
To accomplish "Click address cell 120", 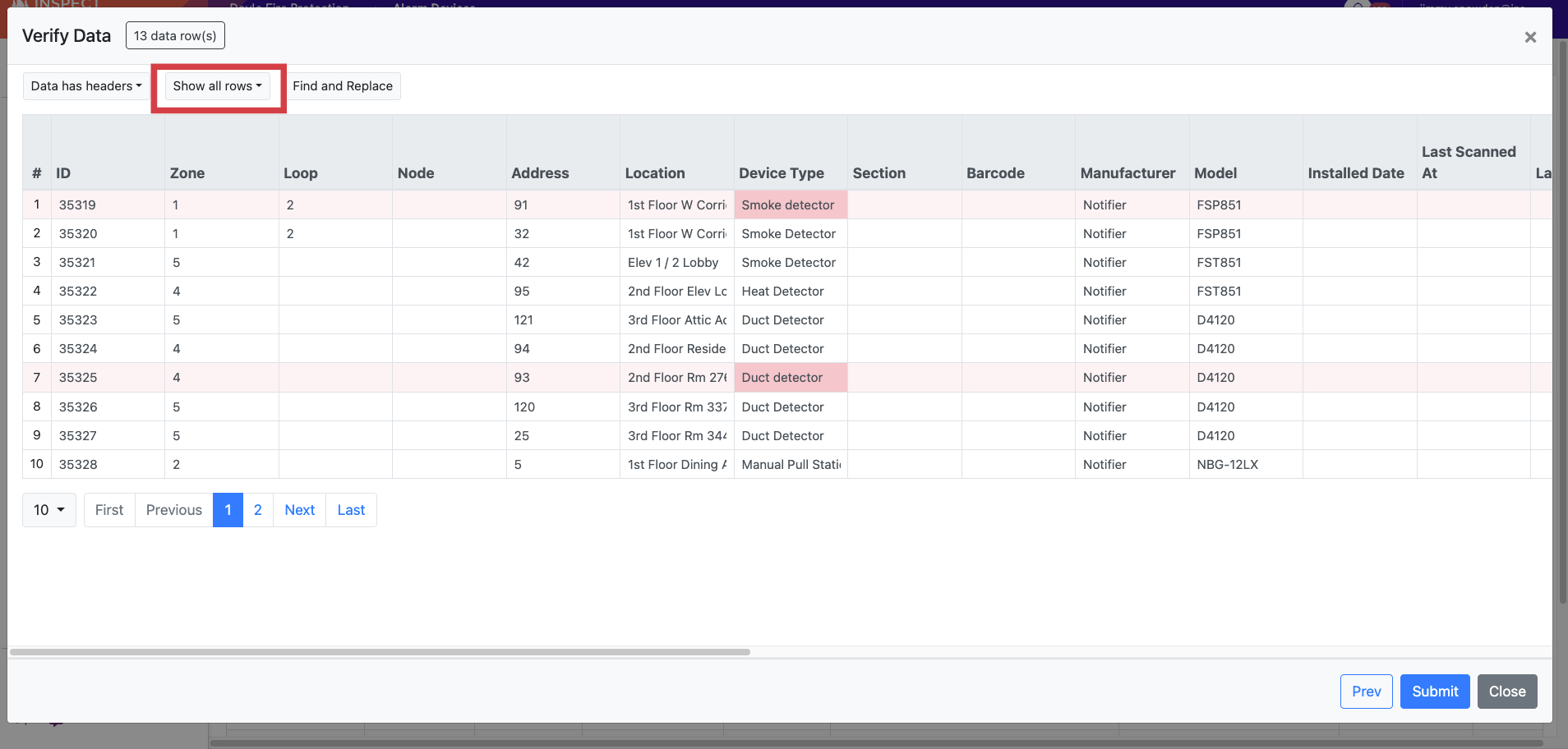I will pos(563,407).
